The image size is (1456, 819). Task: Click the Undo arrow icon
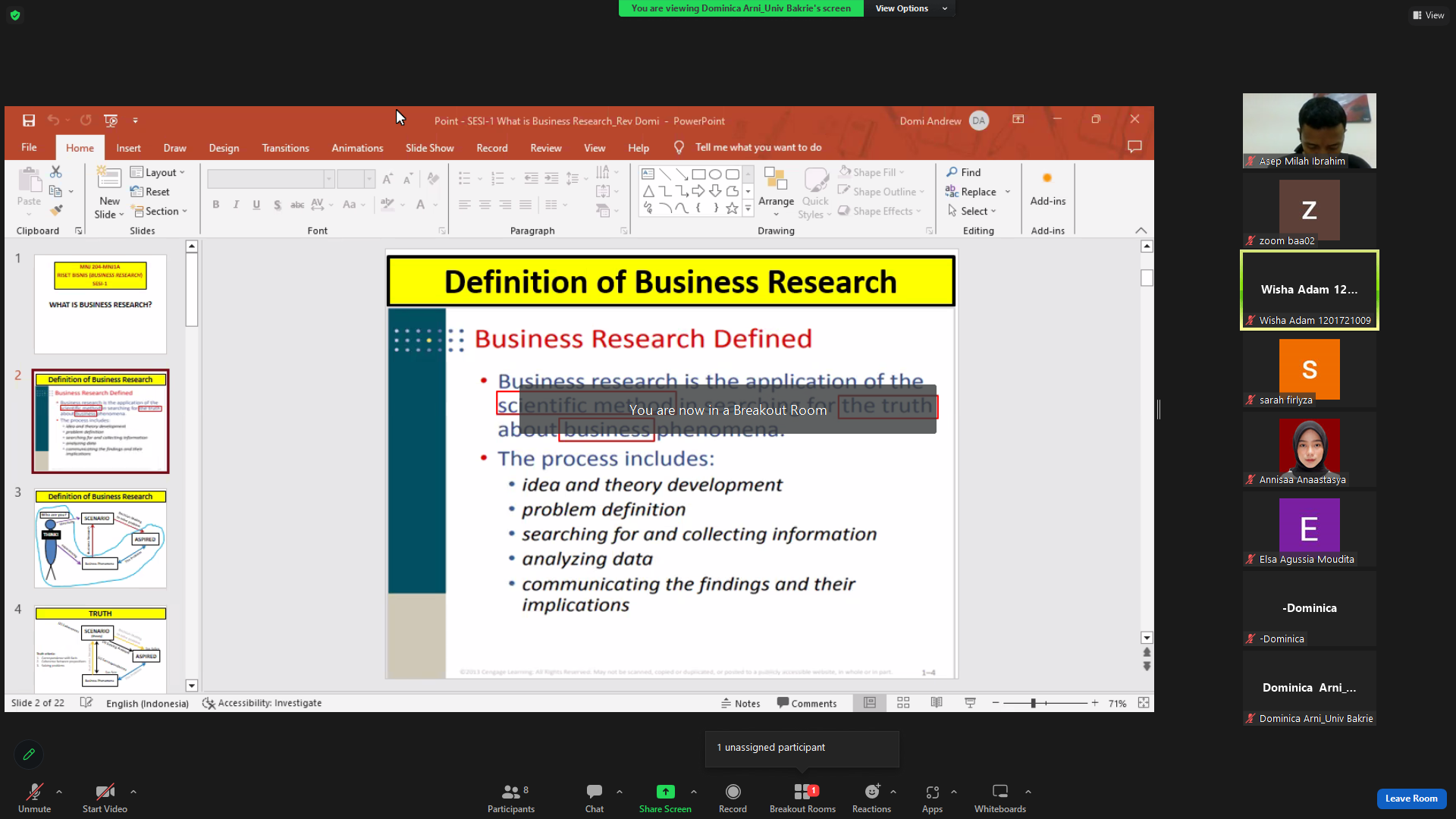pyautogui.click(x=53, y=120)
